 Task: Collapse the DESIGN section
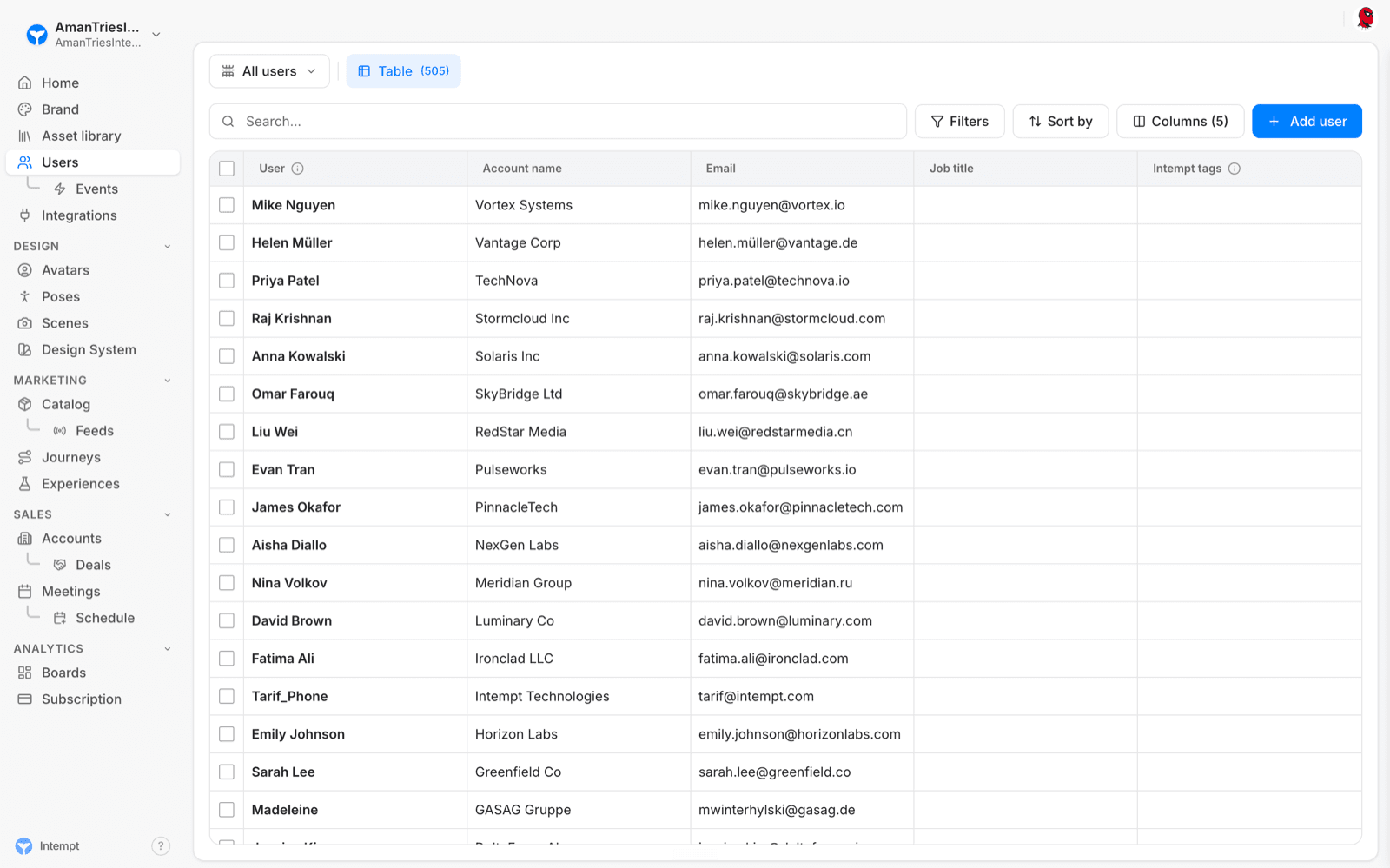tap(168, 247)
